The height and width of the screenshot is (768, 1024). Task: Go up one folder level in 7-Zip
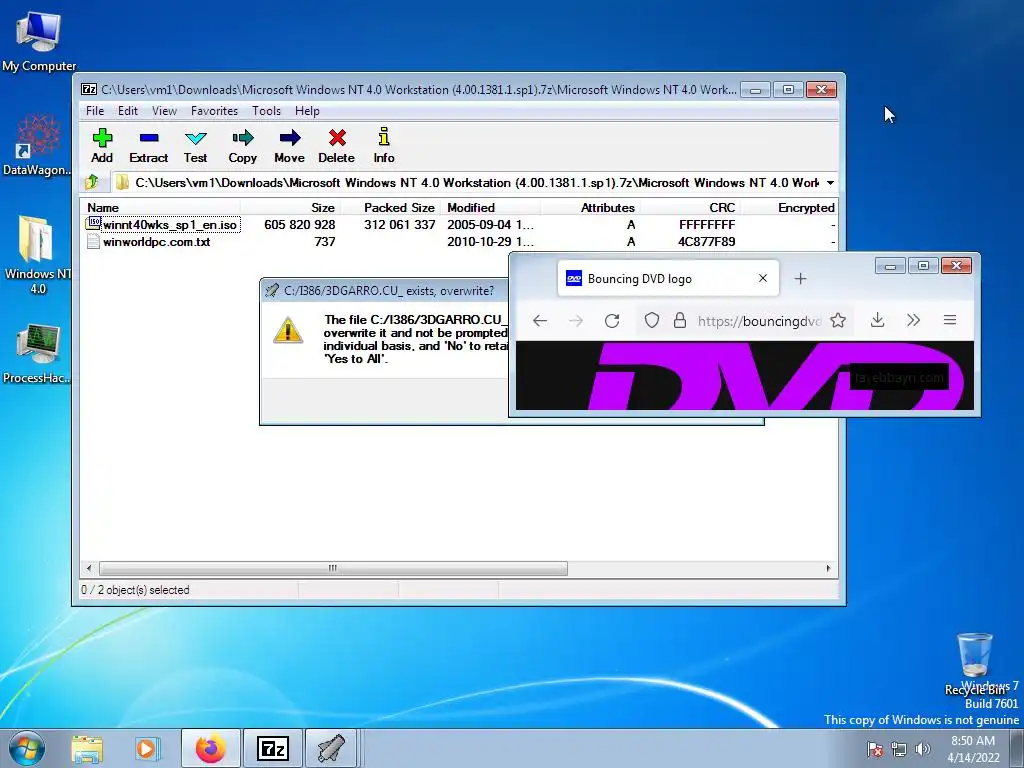(x=92, y=182)
